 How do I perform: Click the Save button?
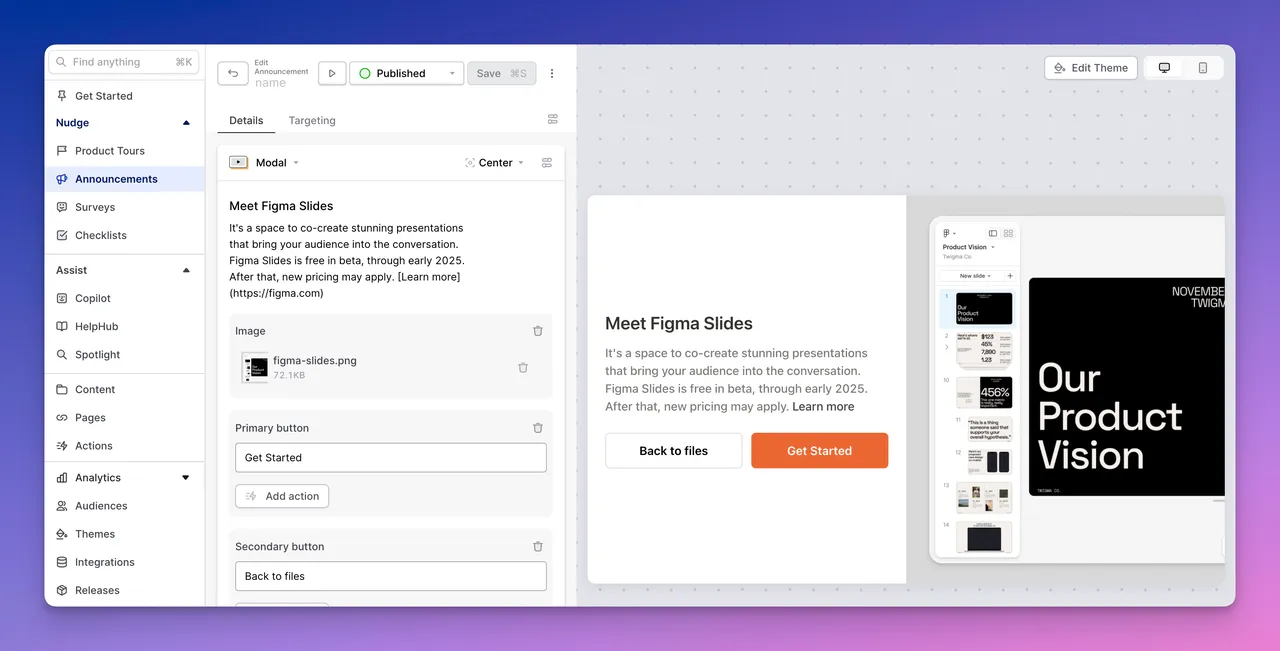tap(502, 73)
